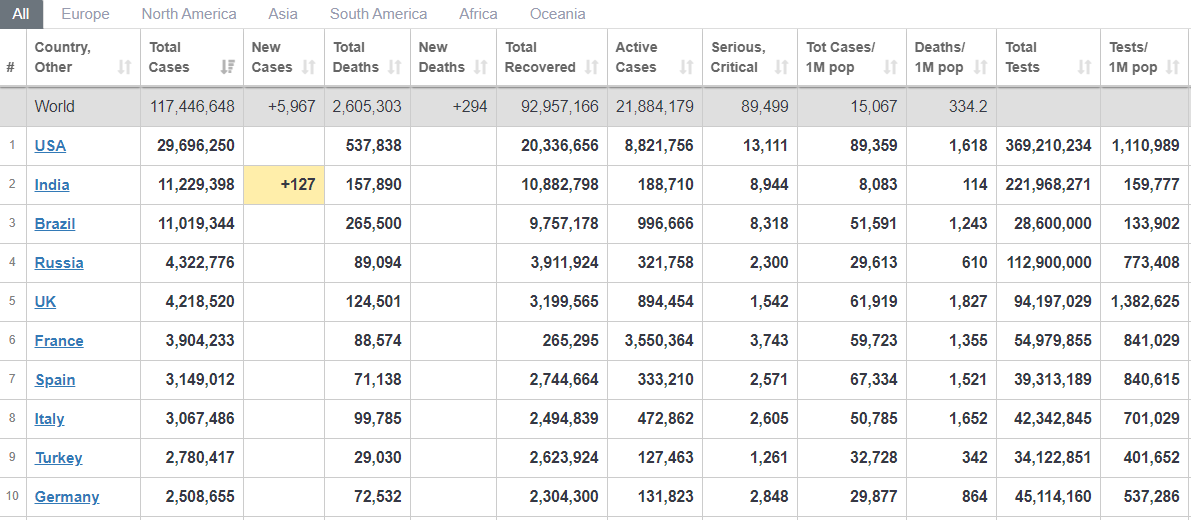Sort by Total Recovered arrows icon

pos(592,68)
